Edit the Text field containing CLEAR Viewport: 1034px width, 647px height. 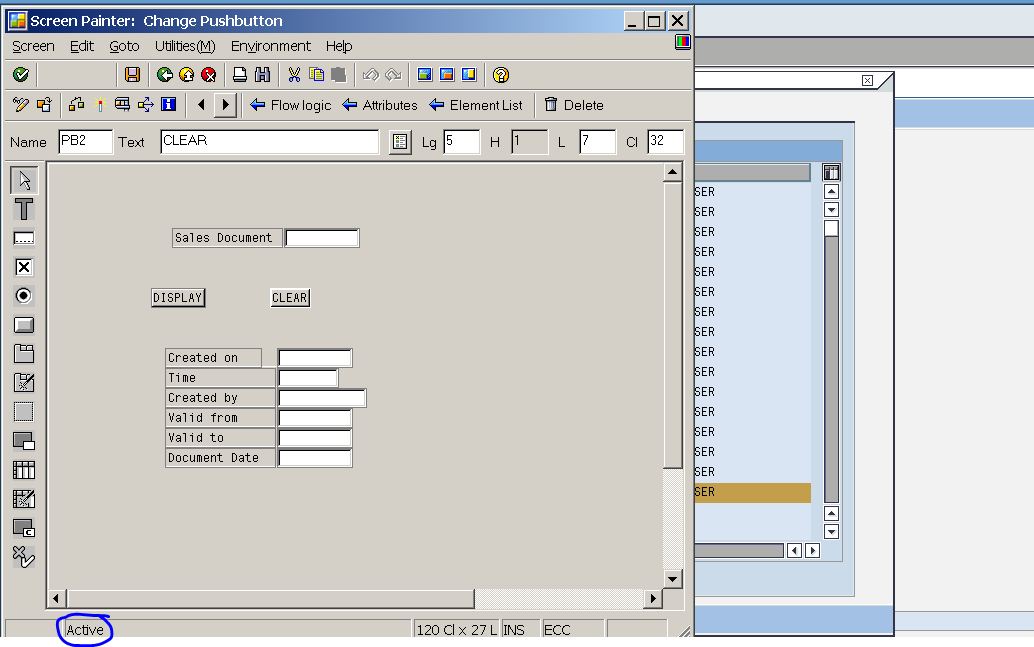tap(270, 141)
